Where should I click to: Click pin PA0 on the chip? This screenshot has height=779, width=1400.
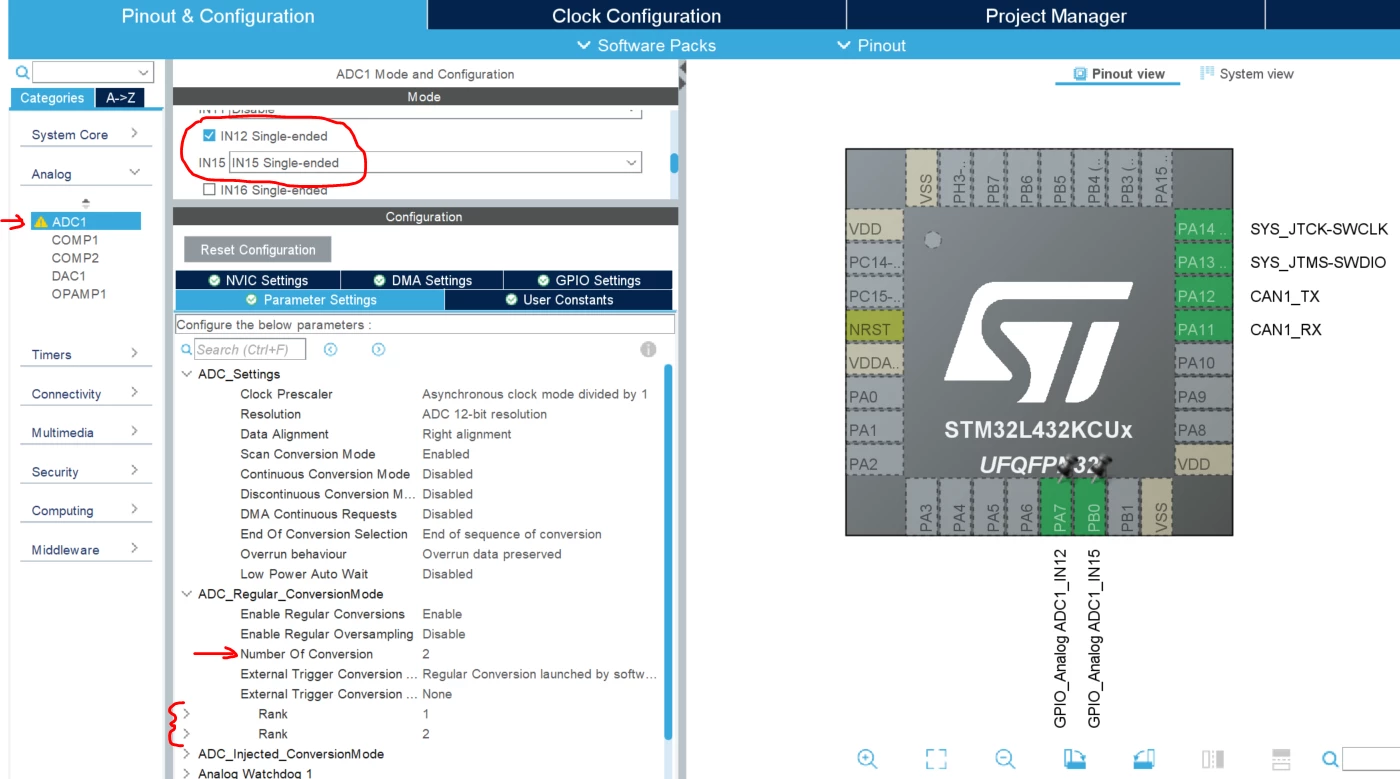pyautogui.click(x=875, y=397)
